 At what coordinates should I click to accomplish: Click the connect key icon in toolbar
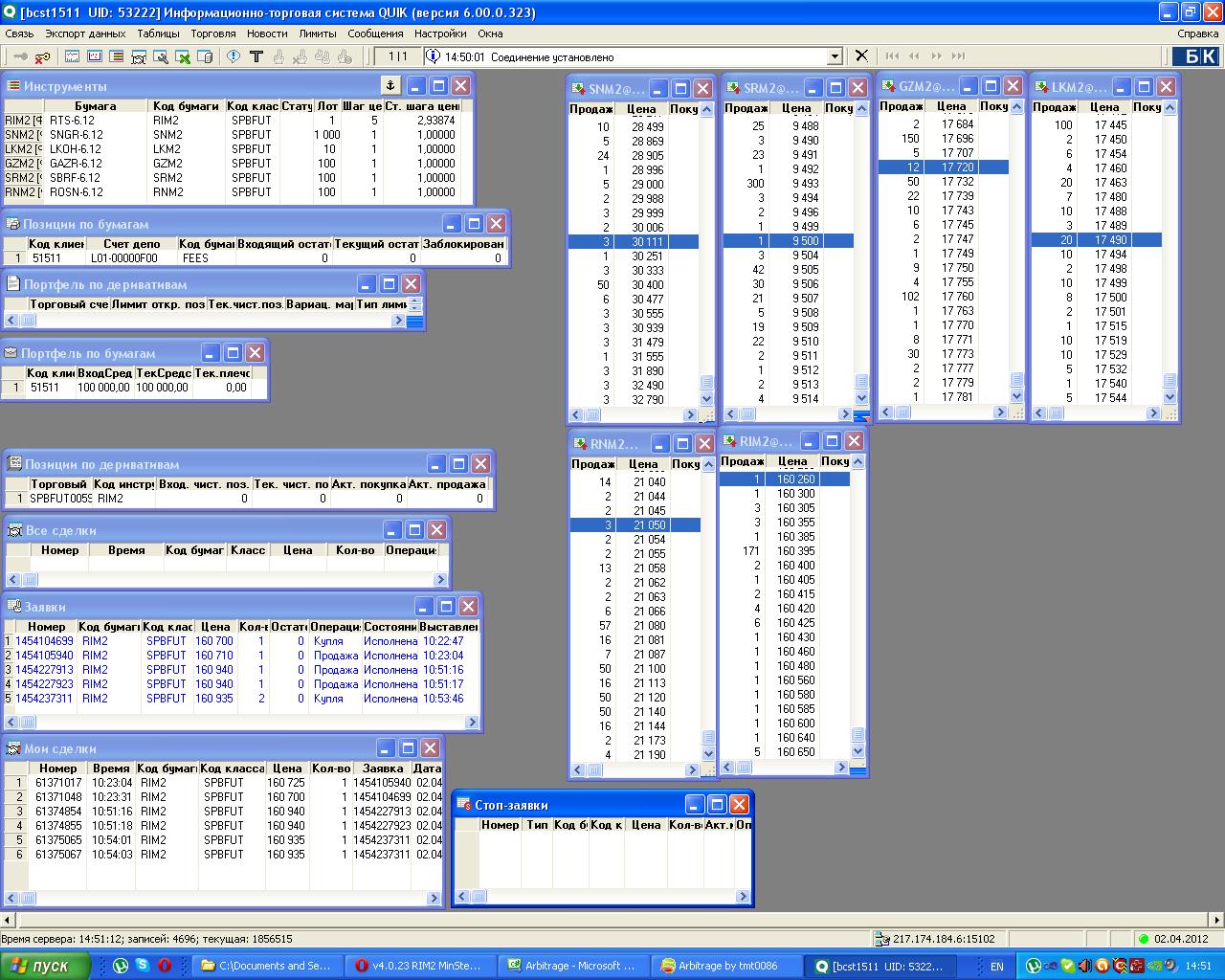[x=19, y=56]
